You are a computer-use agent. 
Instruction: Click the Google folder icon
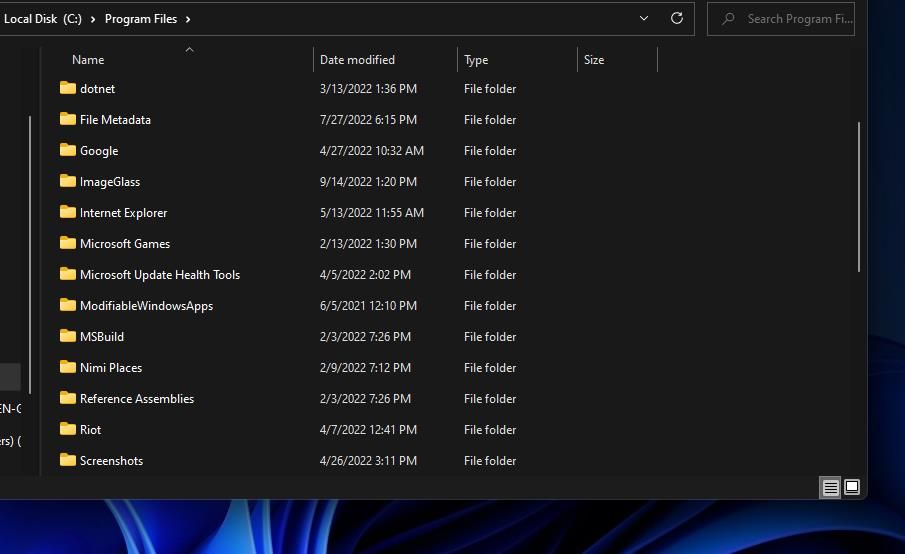click(68, 150)
